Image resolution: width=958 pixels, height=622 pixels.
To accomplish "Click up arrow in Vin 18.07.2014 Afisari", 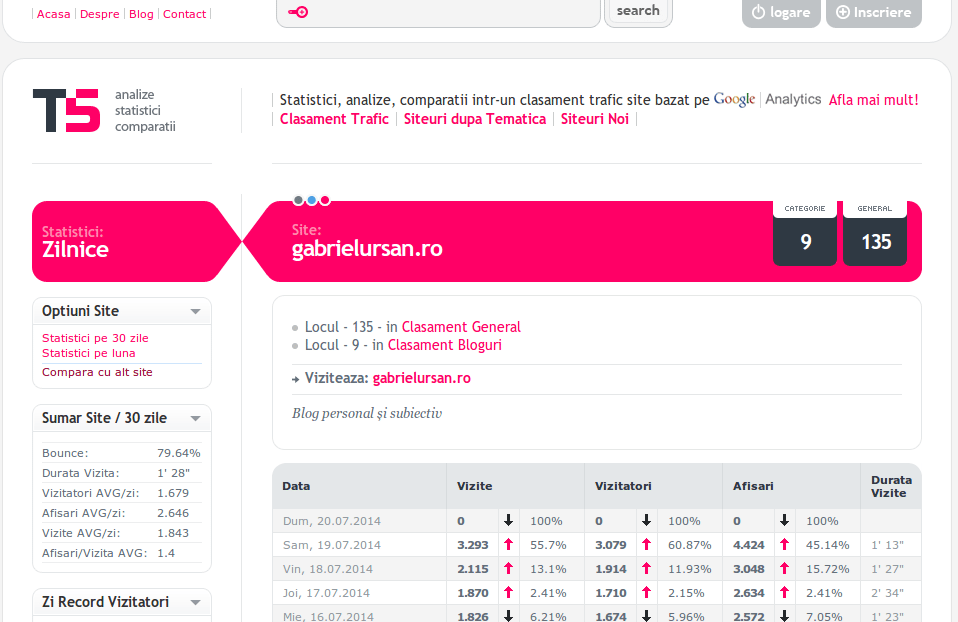I will click(x=784, y=568).
